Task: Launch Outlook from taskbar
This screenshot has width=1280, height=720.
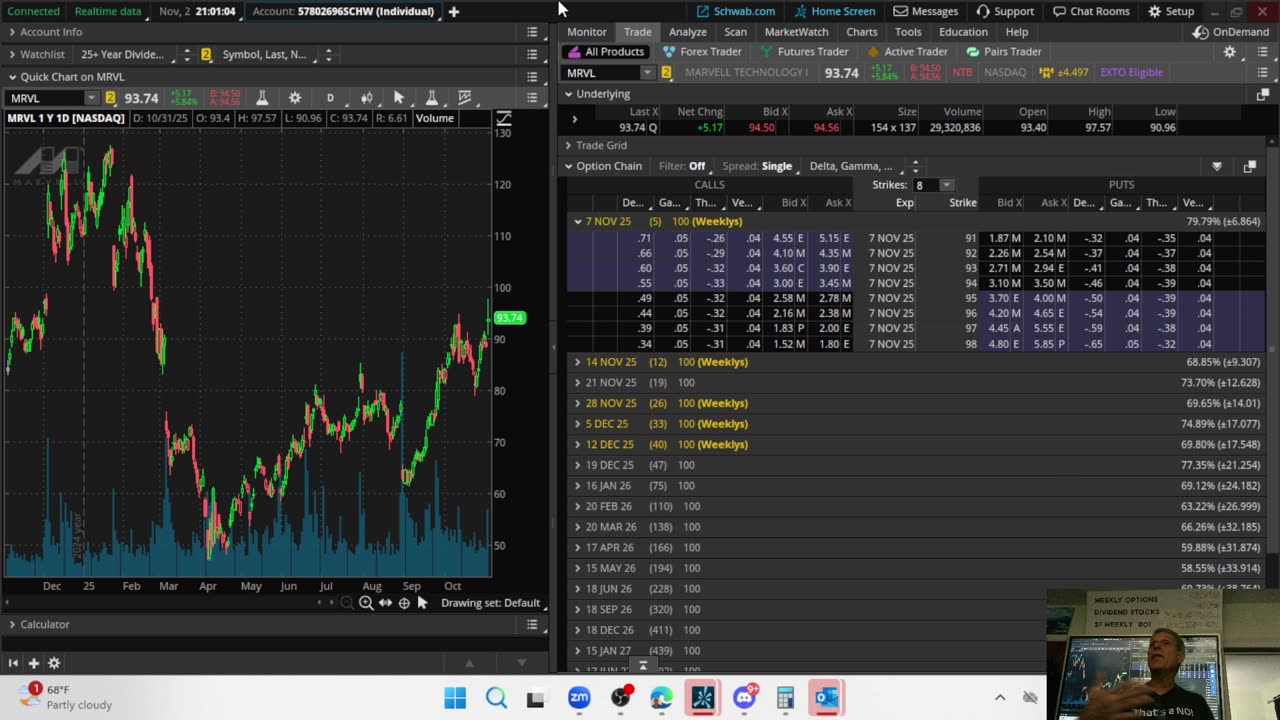Action: (826, 698)
